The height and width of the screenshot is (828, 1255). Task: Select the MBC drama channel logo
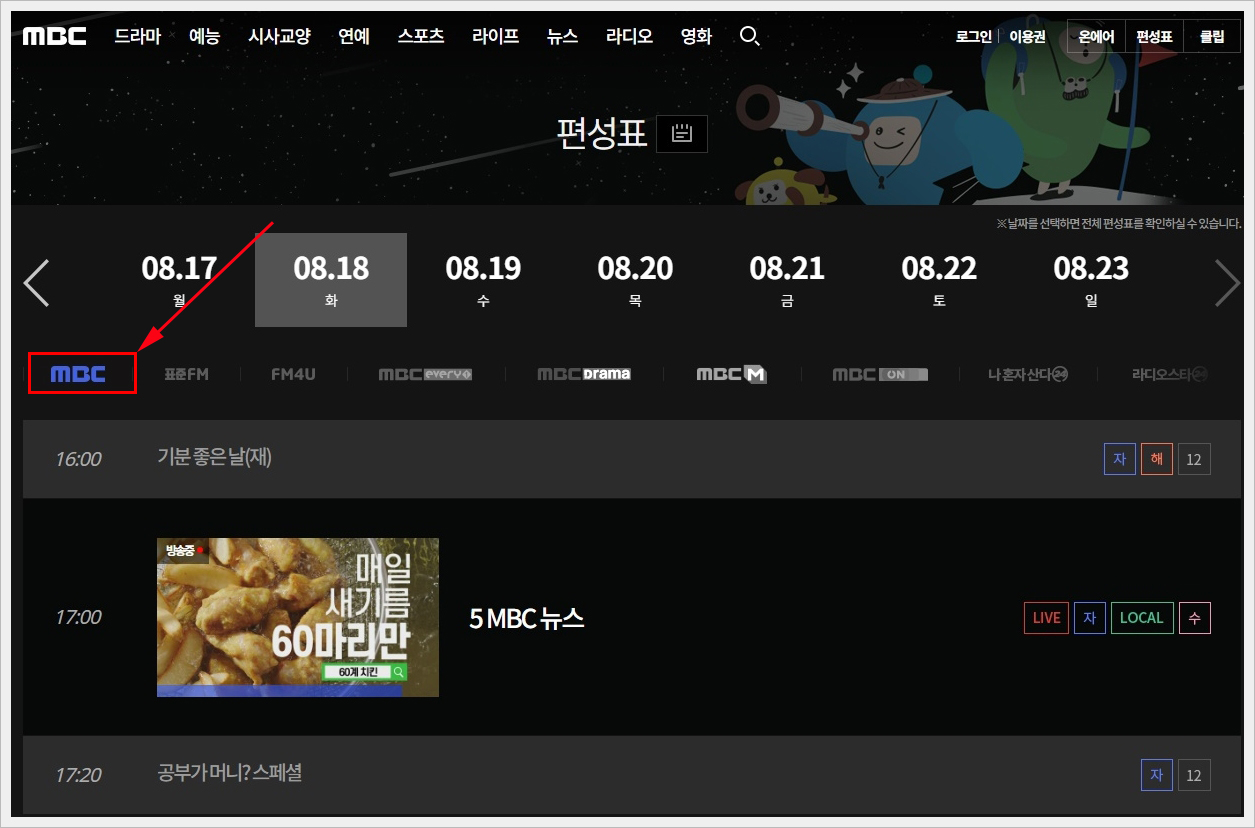(x=584, y=374)
